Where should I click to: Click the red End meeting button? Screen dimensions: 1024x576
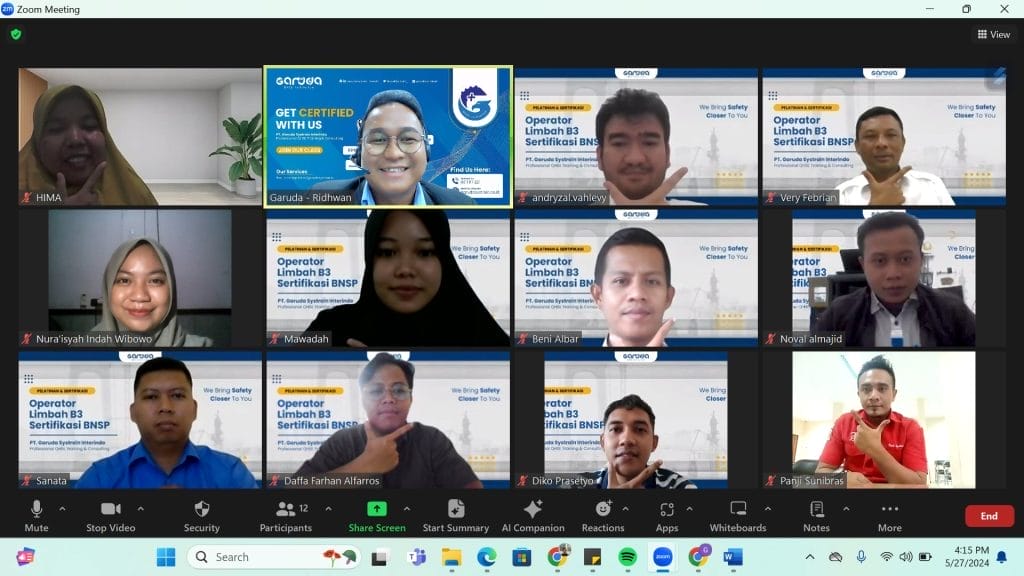click(x=988, y=516)
